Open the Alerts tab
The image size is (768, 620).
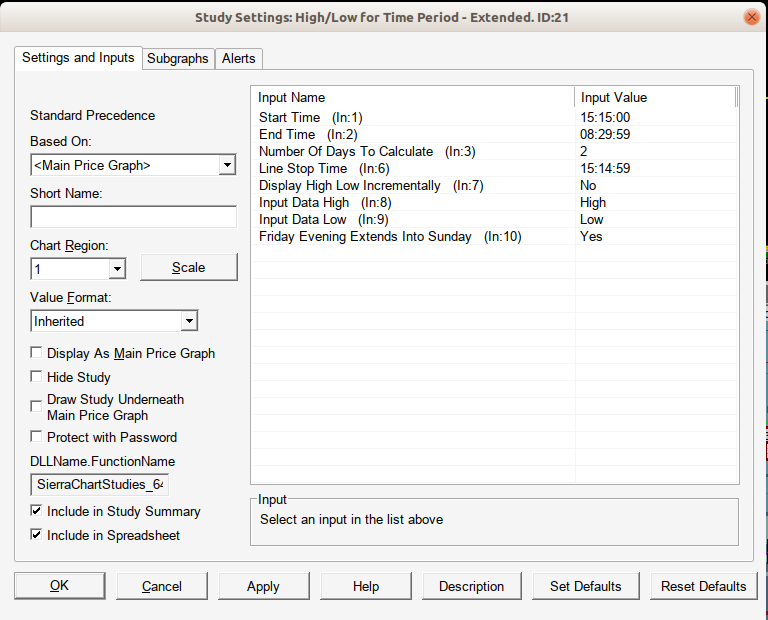coord(239,59)
